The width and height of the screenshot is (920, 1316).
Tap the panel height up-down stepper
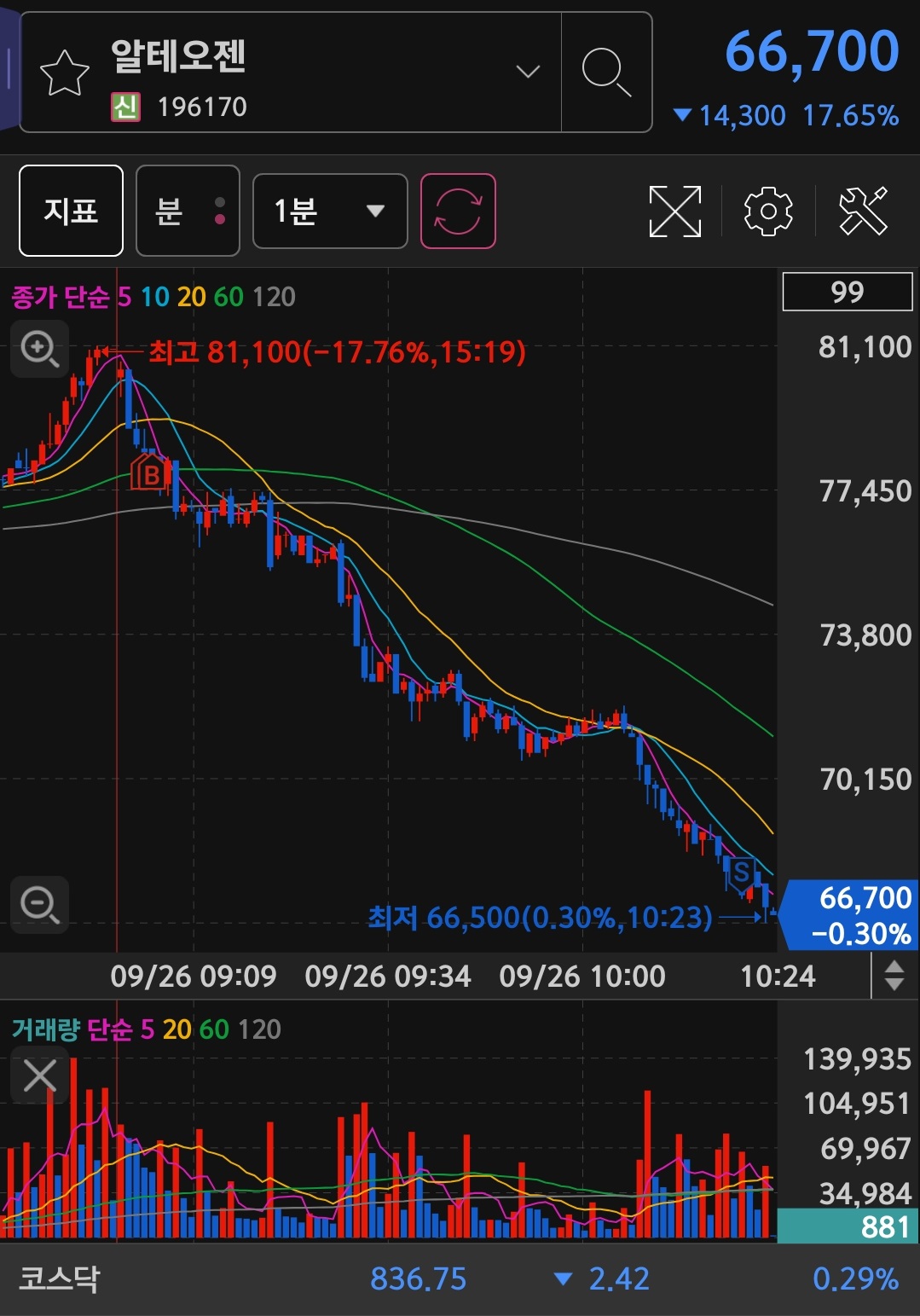894,975
